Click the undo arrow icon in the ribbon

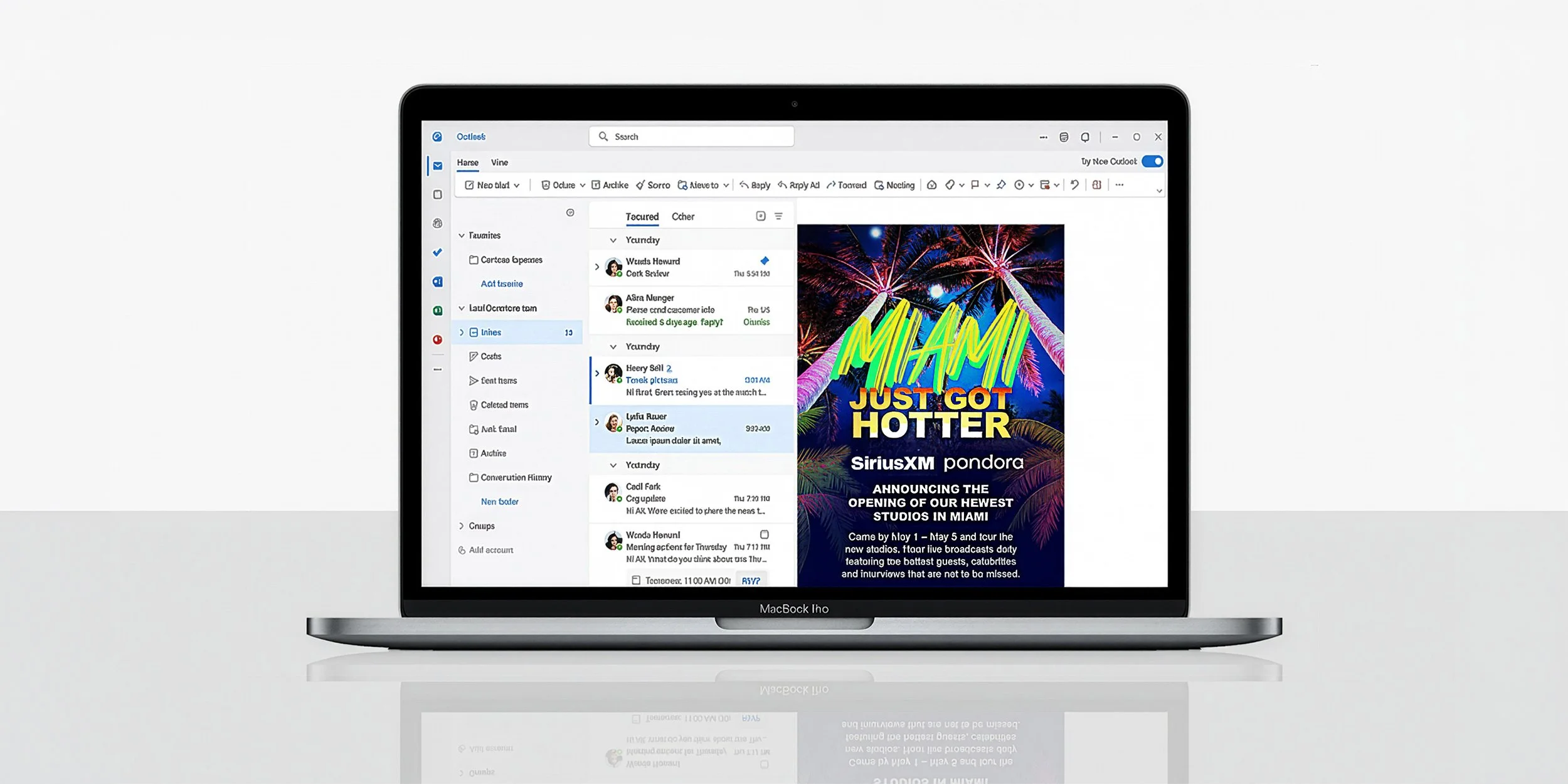click(1074, 185)
